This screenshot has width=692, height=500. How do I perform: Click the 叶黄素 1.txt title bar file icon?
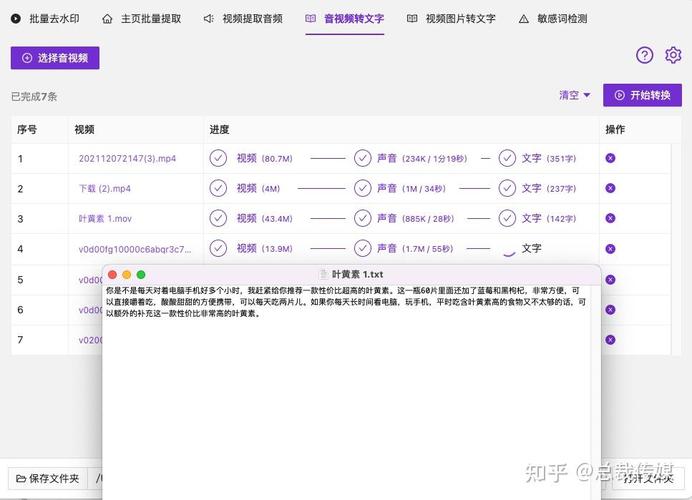(x=323, y=274)
